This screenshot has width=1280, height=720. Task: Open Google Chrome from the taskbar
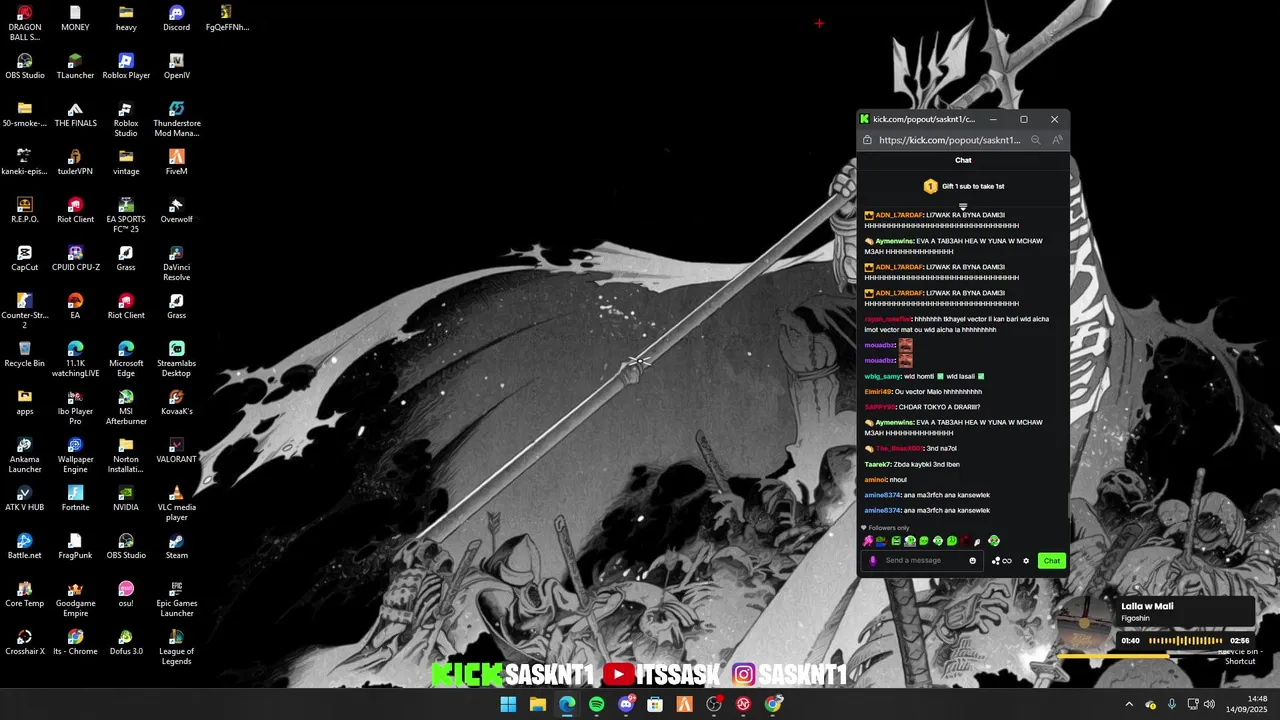click(x=773, y=704)
